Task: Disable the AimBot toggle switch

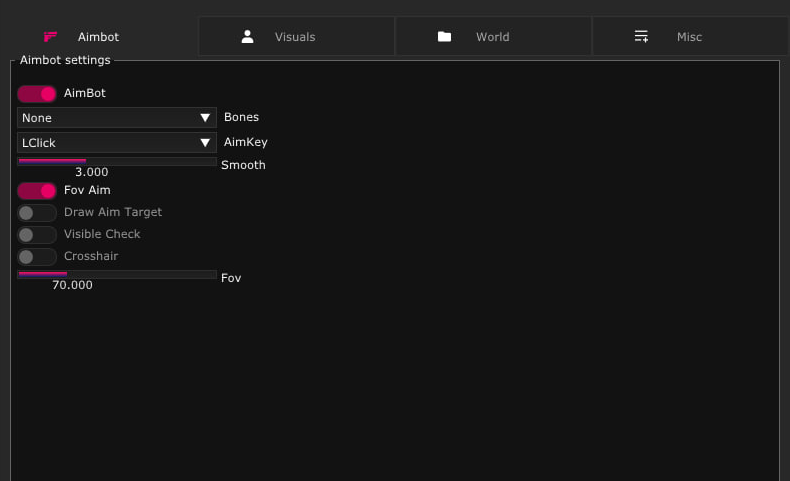Action: point(37,94)
